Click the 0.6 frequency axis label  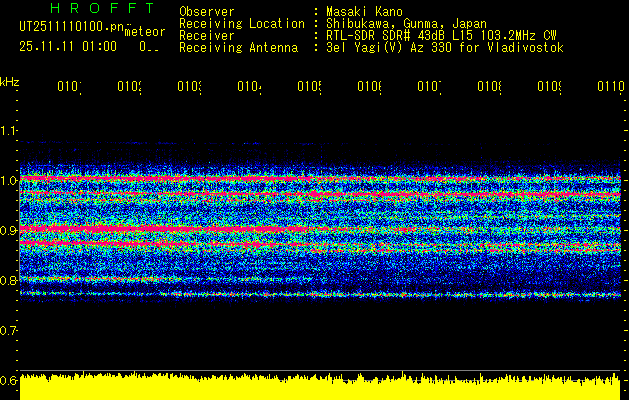coord(9,380)
